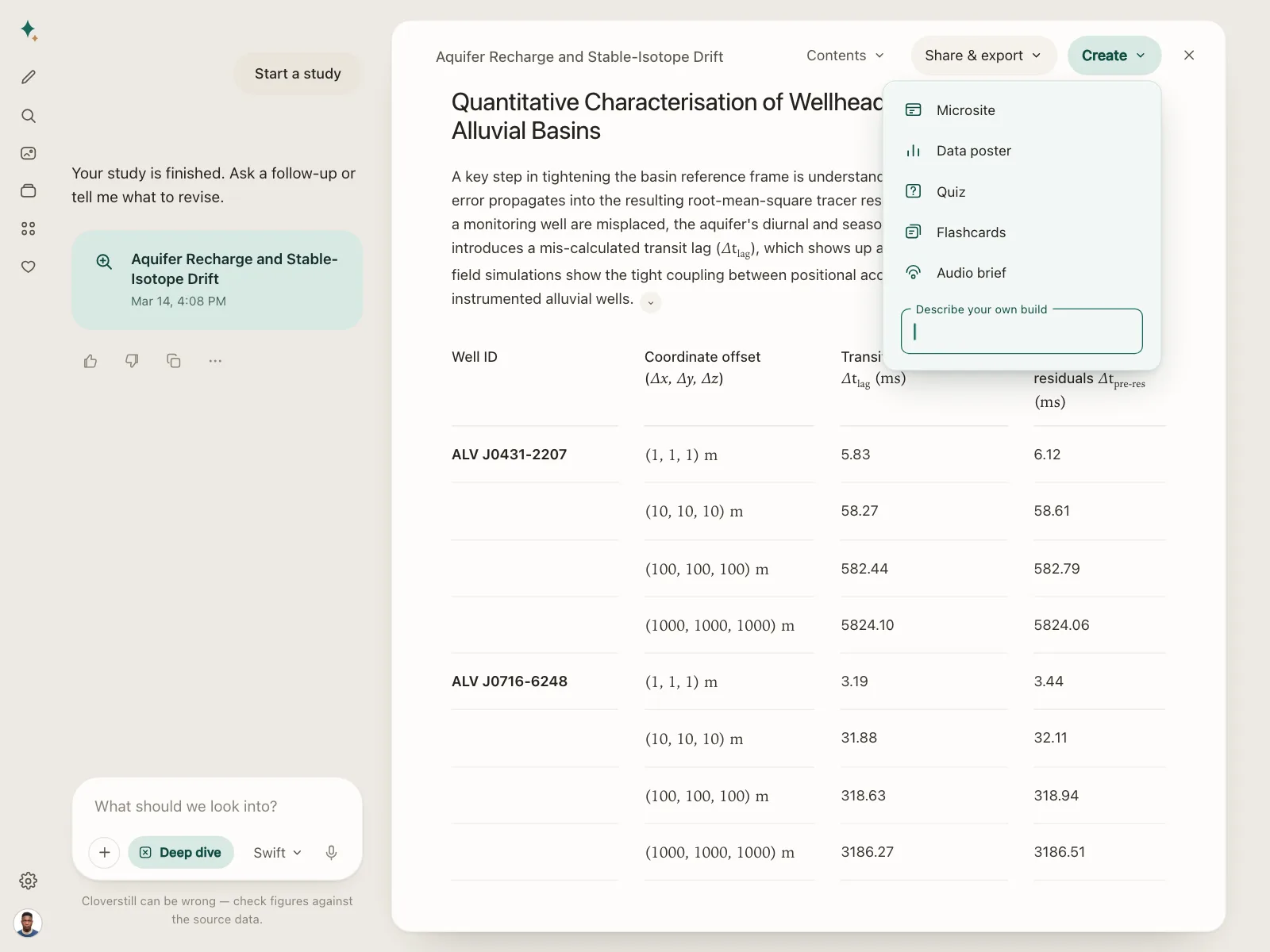The image size is (1270, 952).
Task: Give thumbs down to the response
Action: (x=132, y=361)
